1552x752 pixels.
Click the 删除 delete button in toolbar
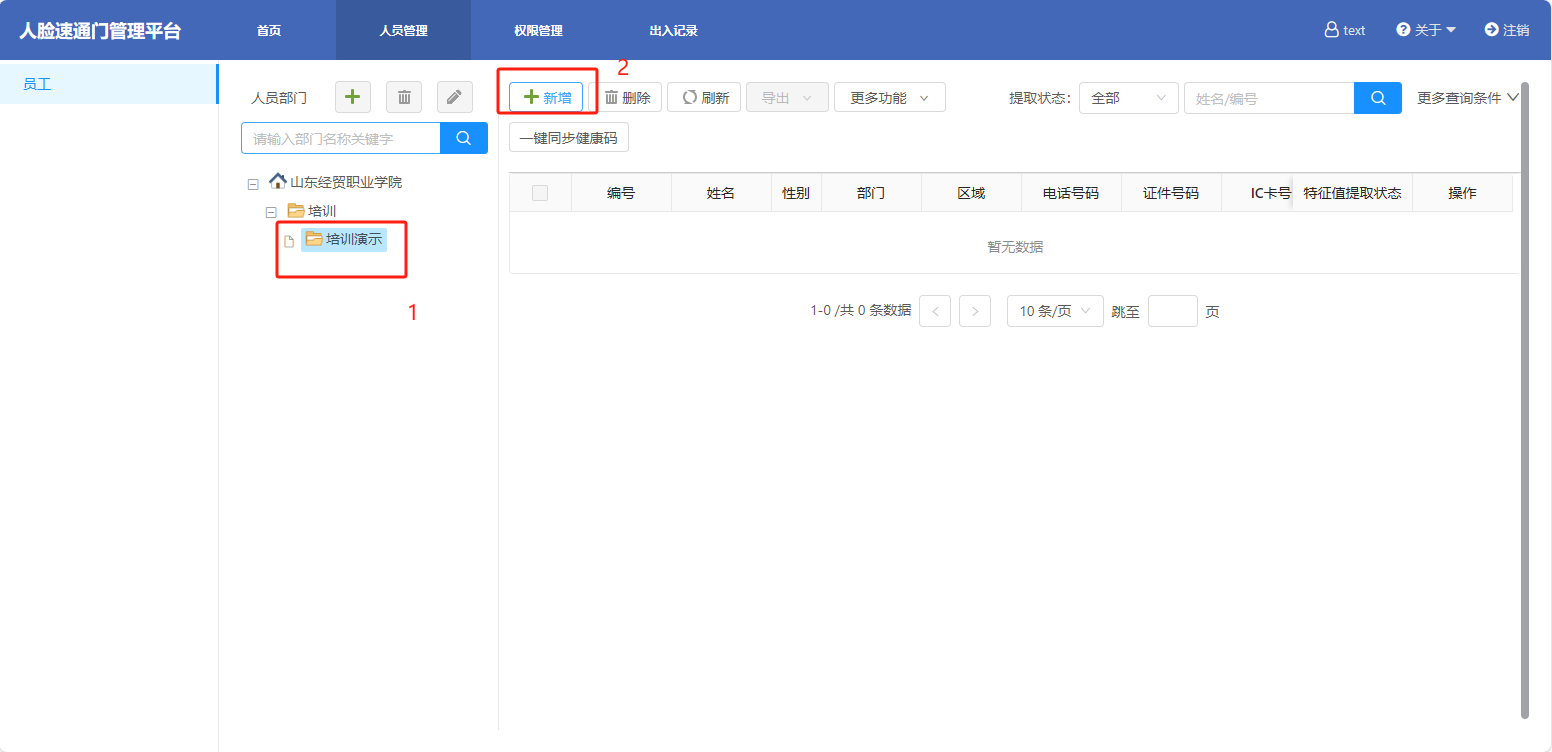(x=627, y=97)
